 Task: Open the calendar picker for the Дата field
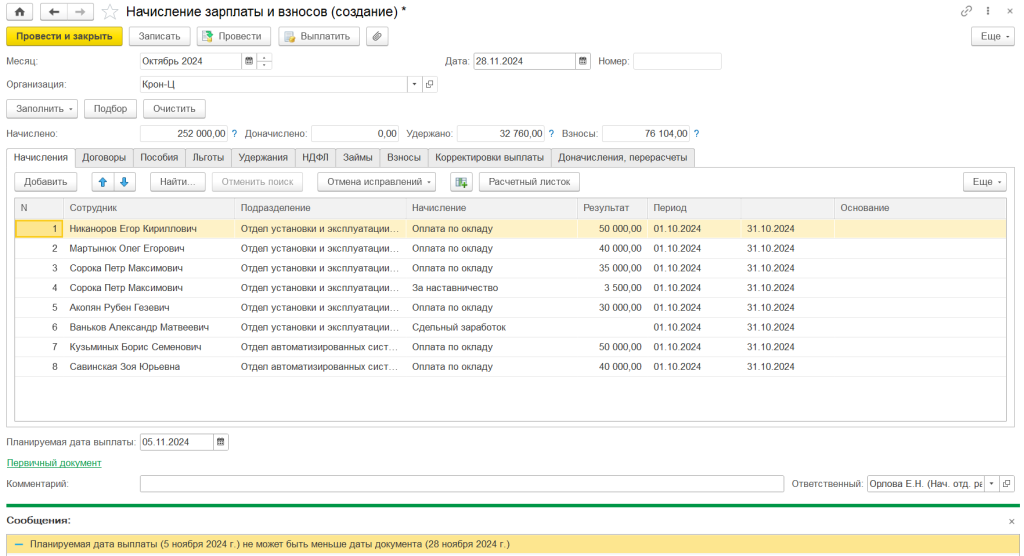[x=583, y=61]
